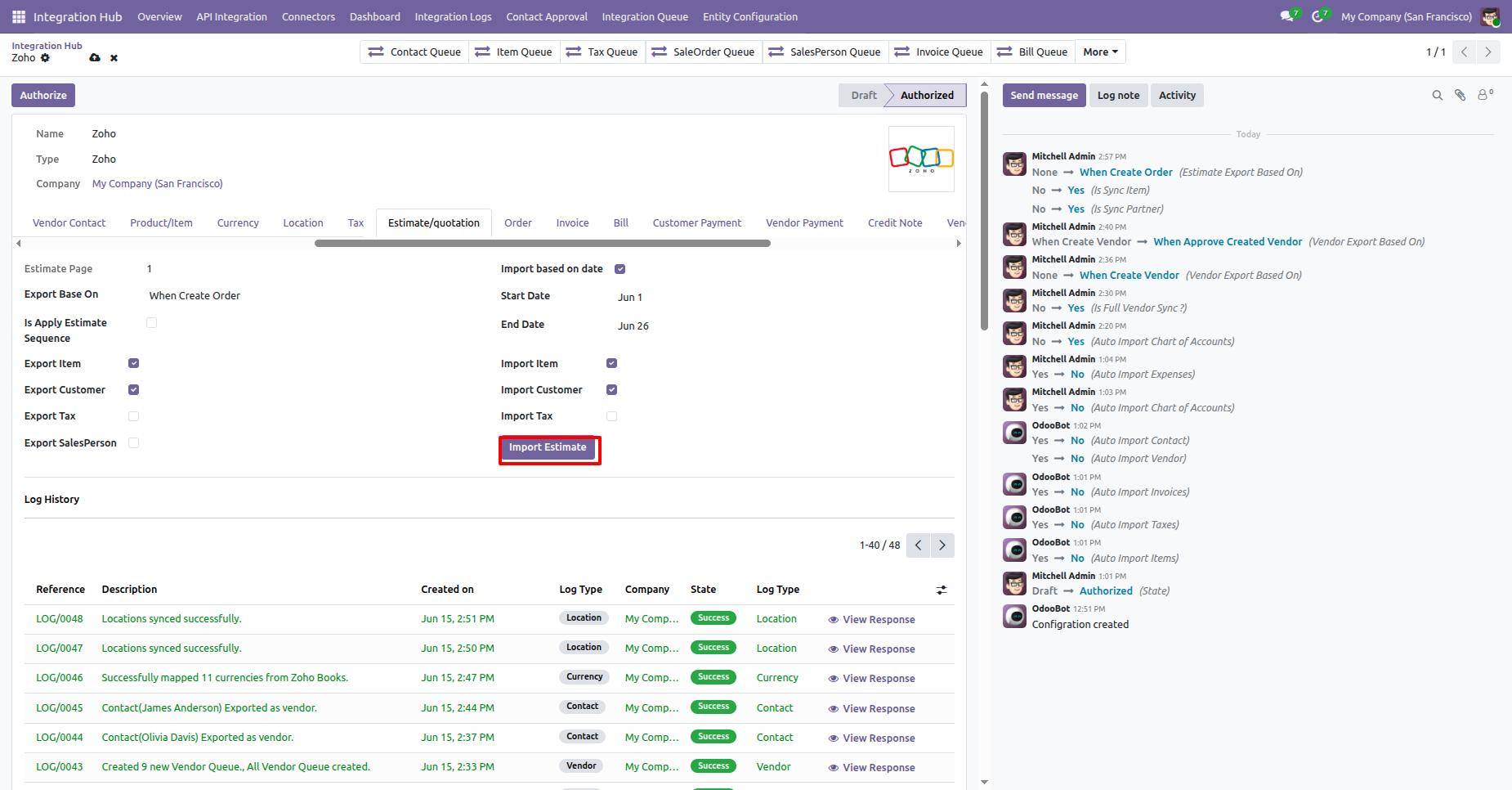This screenshot has width=1512, height=790.
Task: Open the Tax Queue smart button
Action: coord(602,52)
